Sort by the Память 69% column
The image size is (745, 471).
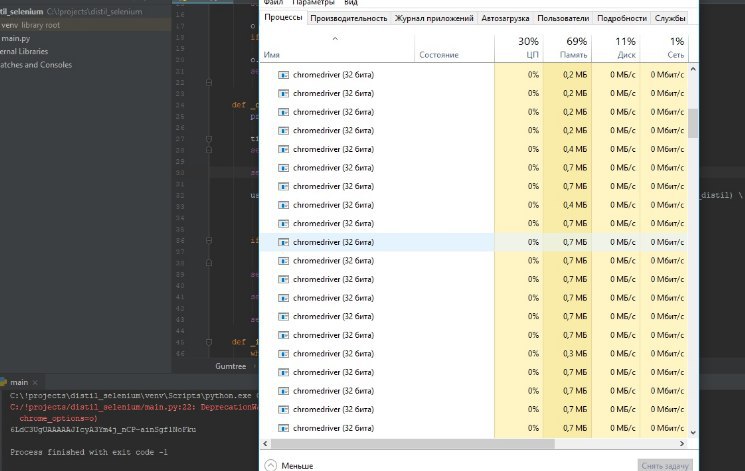click(x=567, y=48)
